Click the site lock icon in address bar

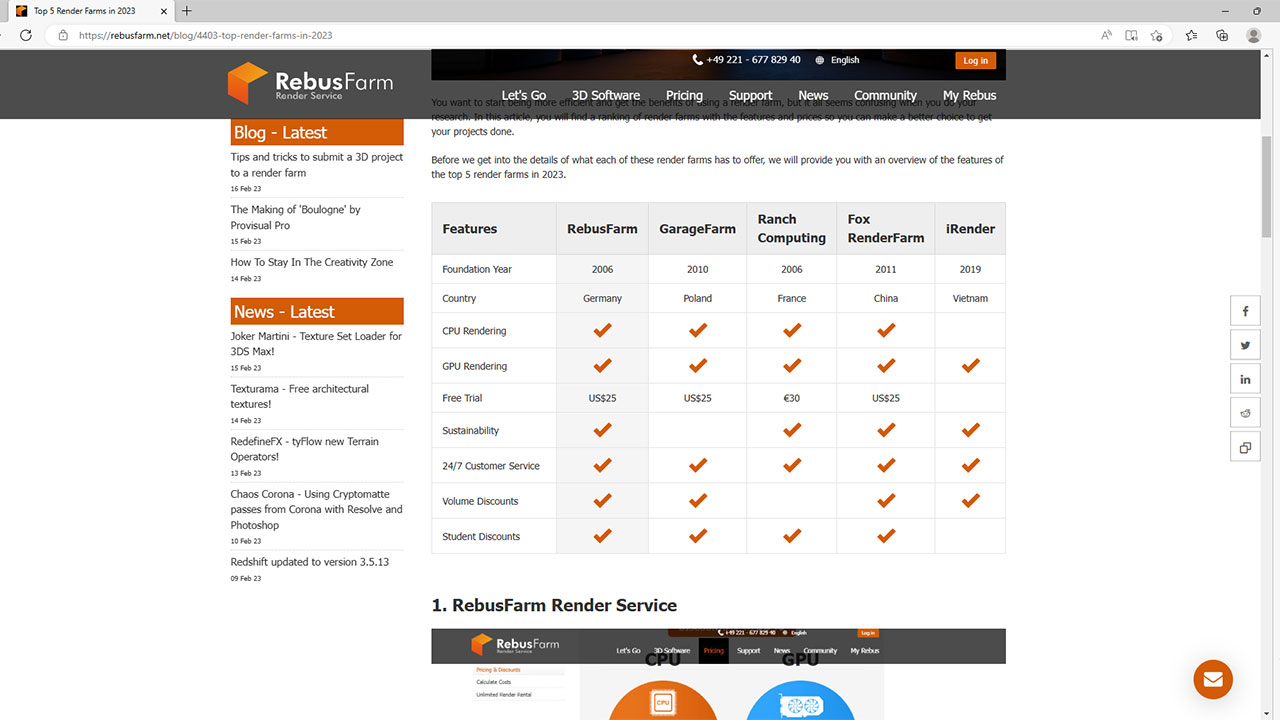63,35
